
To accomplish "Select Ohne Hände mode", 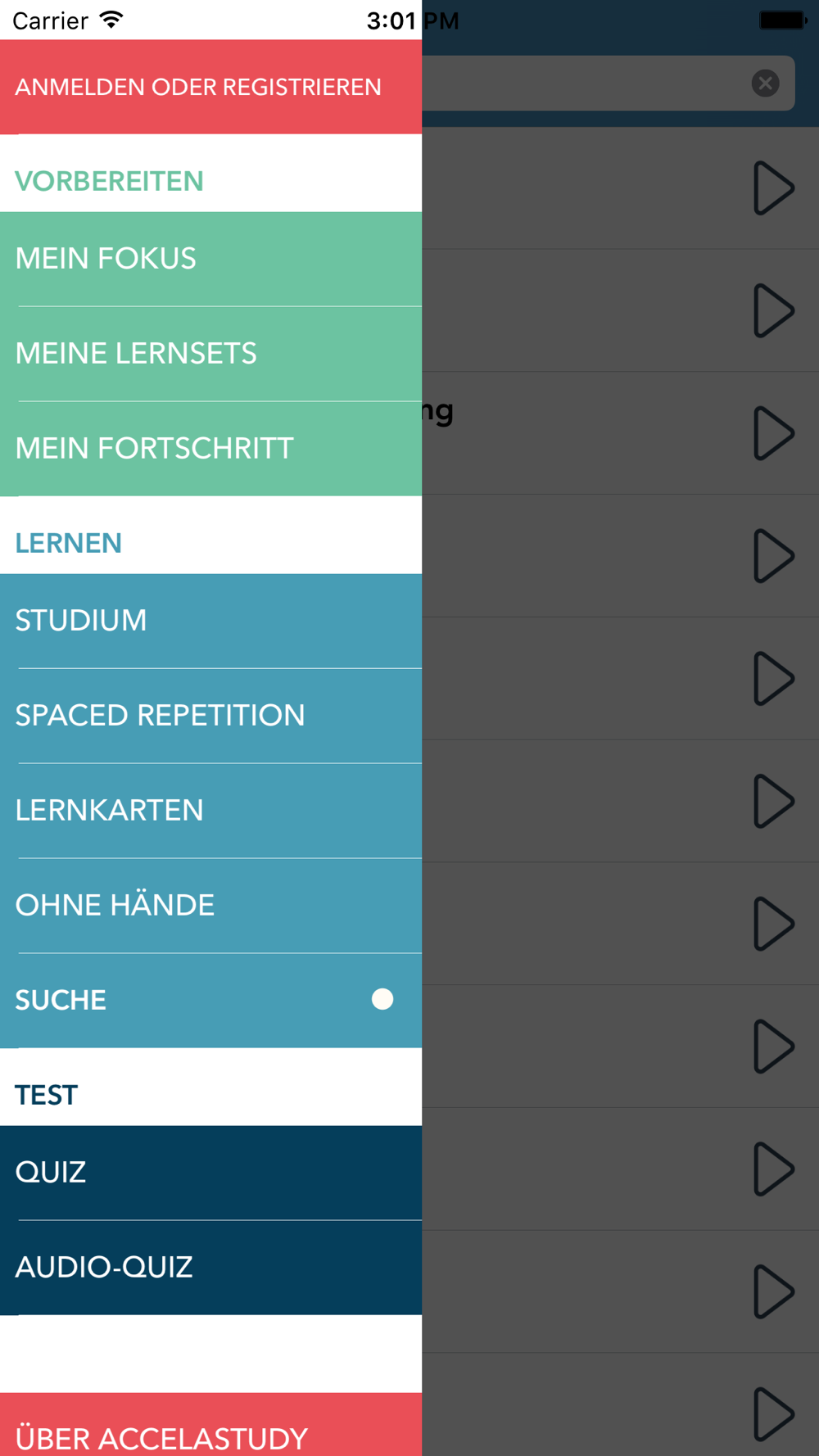I will tap(210, 906).
